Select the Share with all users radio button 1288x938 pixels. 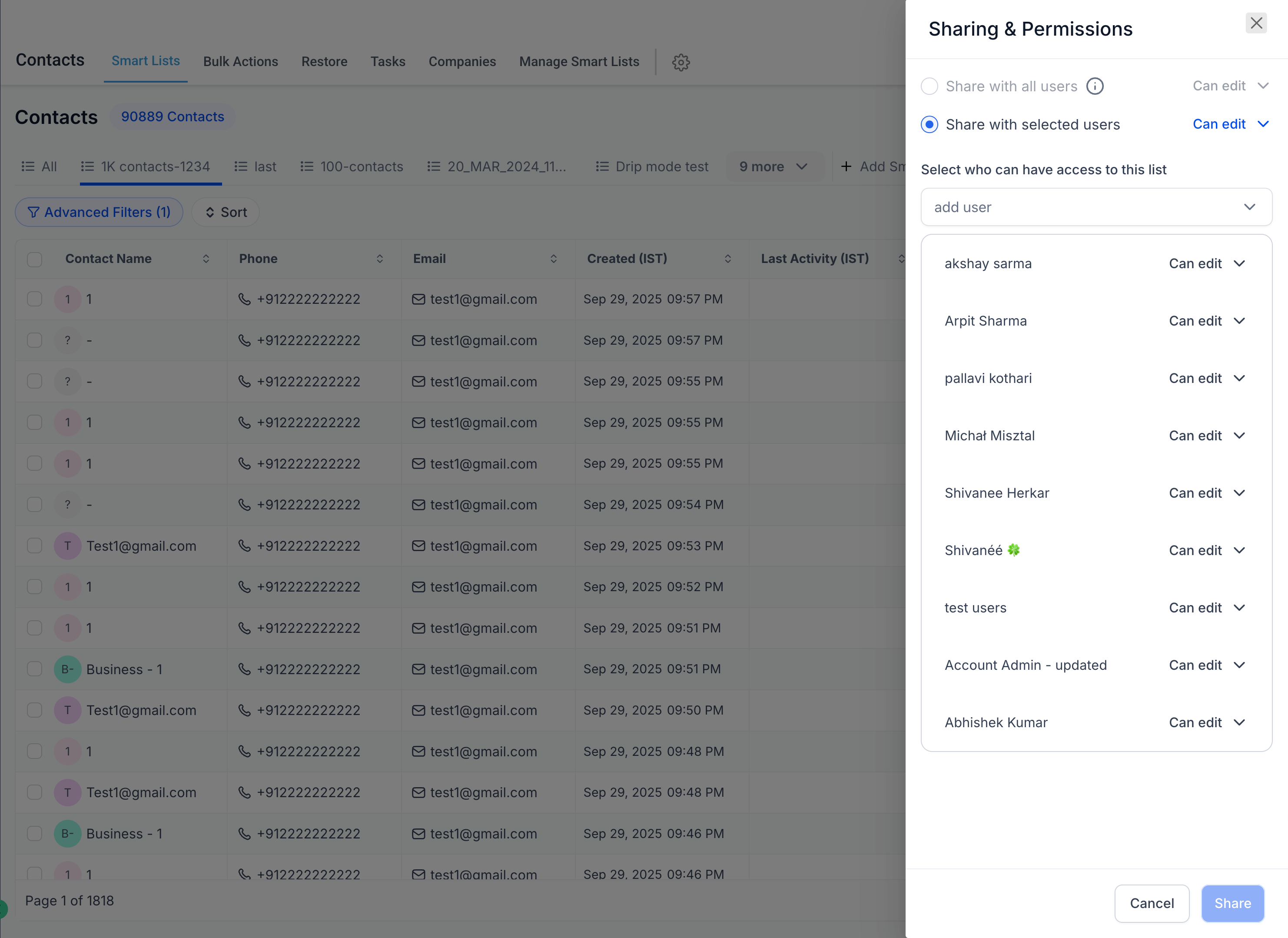tap(929, 86)
